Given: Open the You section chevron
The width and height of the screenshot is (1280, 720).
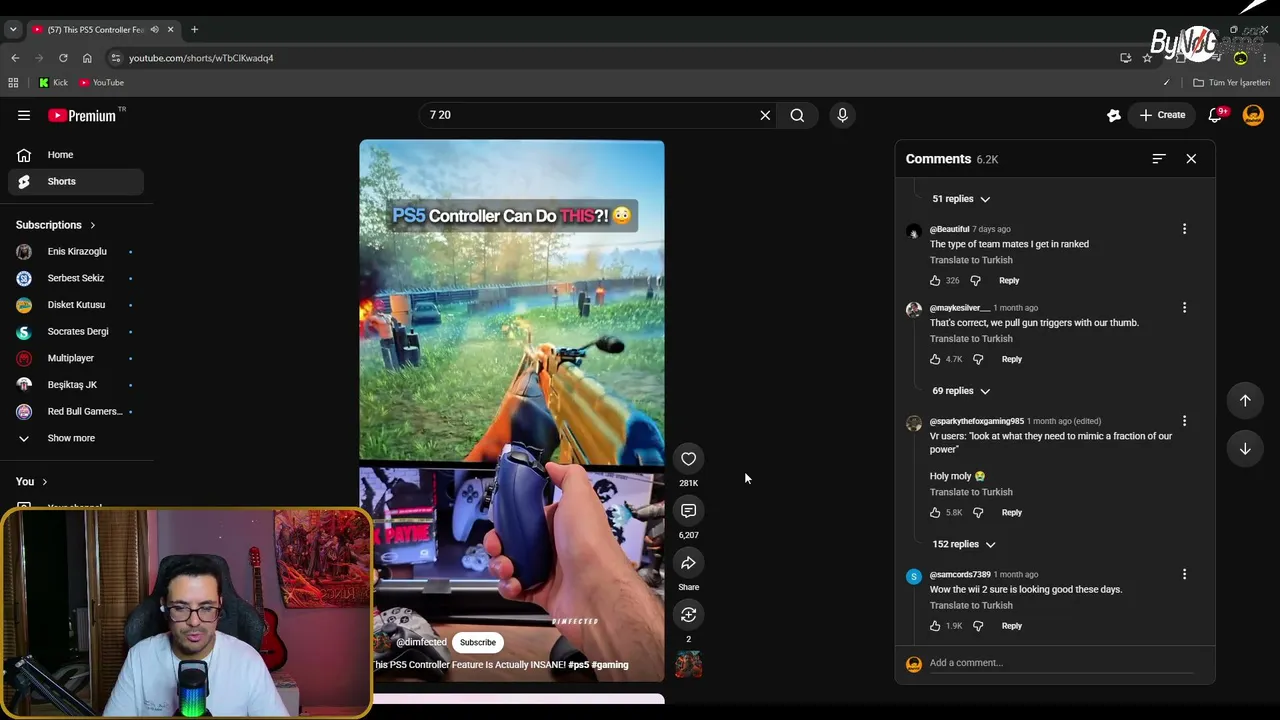Looking at the screenshot, I should point(44,482).
